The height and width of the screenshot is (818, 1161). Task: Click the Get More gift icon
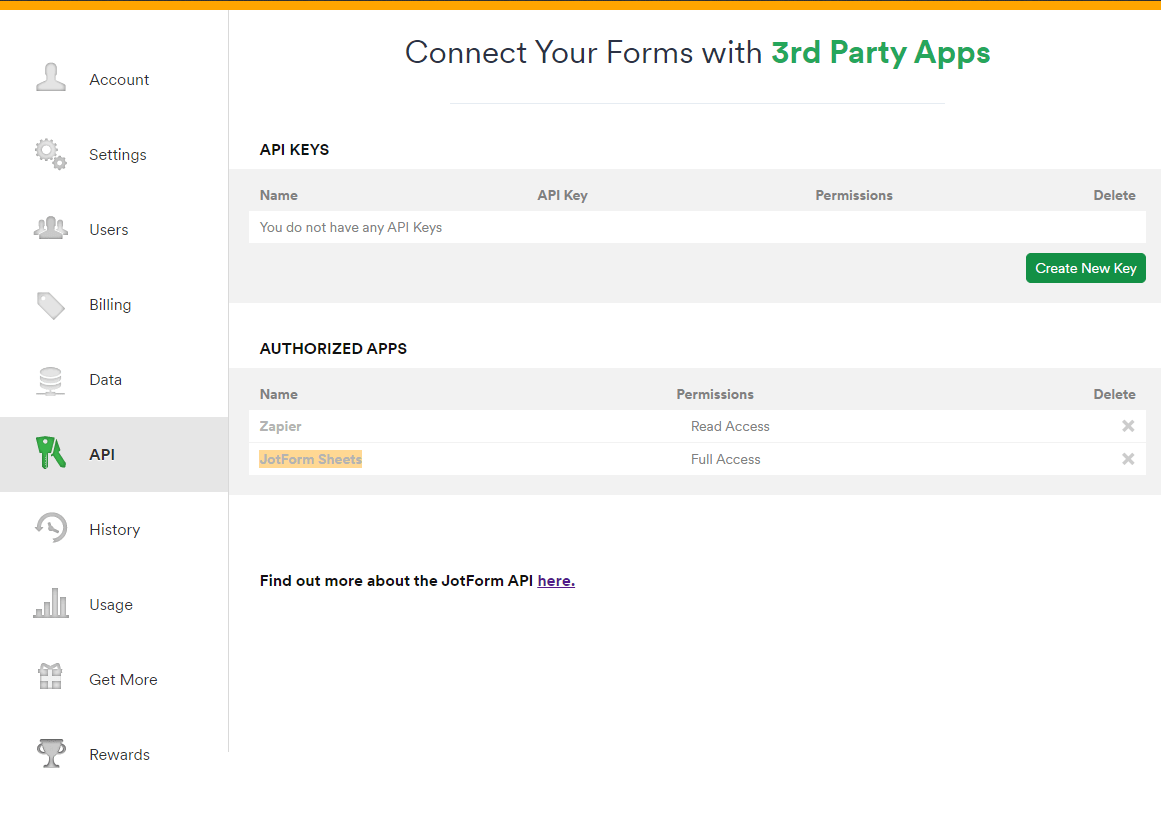(x=51, y=678)
